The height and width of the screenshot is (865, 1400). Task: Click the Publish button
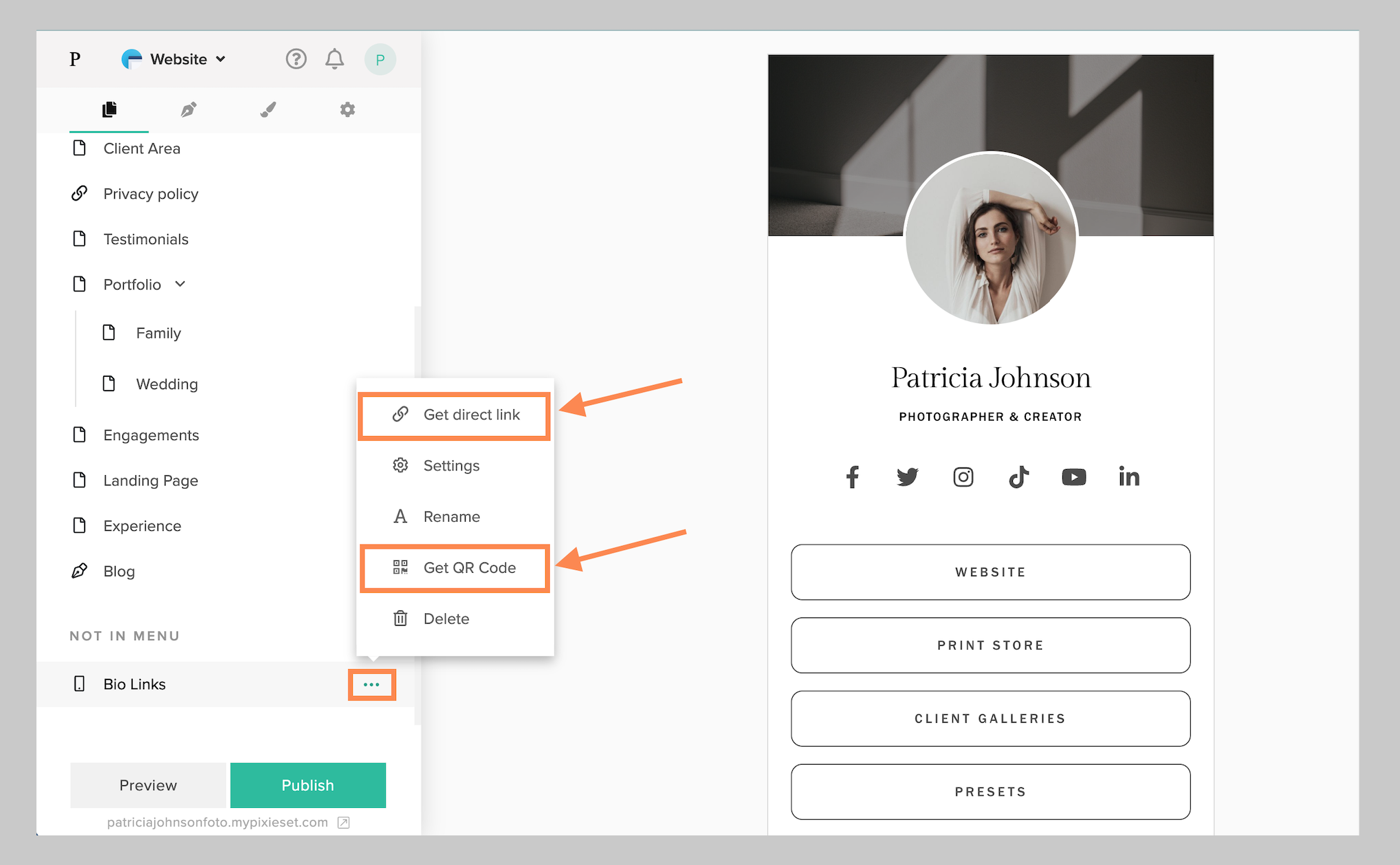tap(307, 785)
